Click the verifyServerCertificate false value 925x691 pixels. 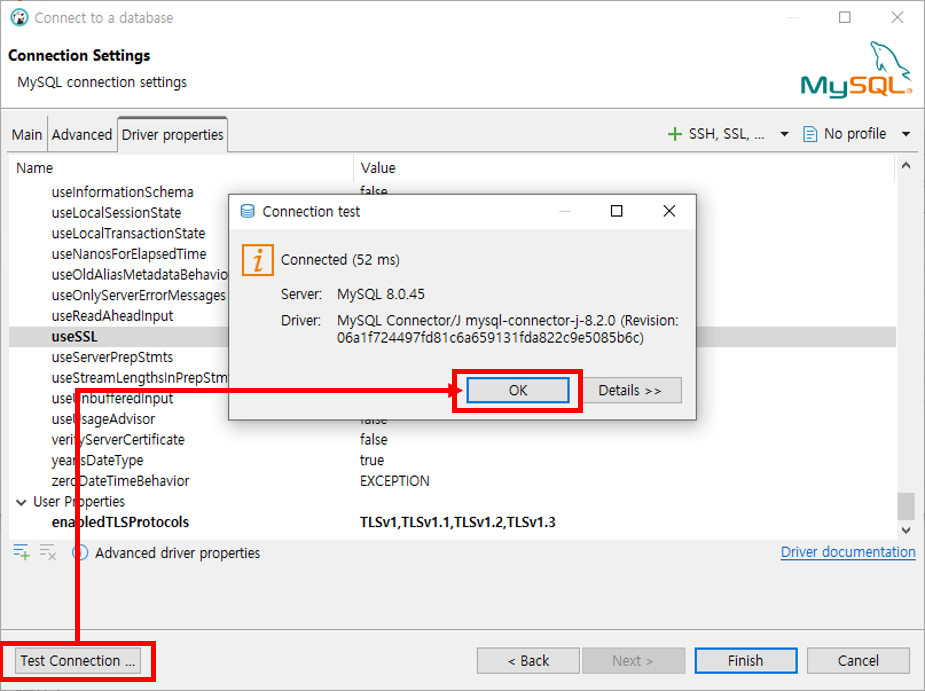coord(374,440)
